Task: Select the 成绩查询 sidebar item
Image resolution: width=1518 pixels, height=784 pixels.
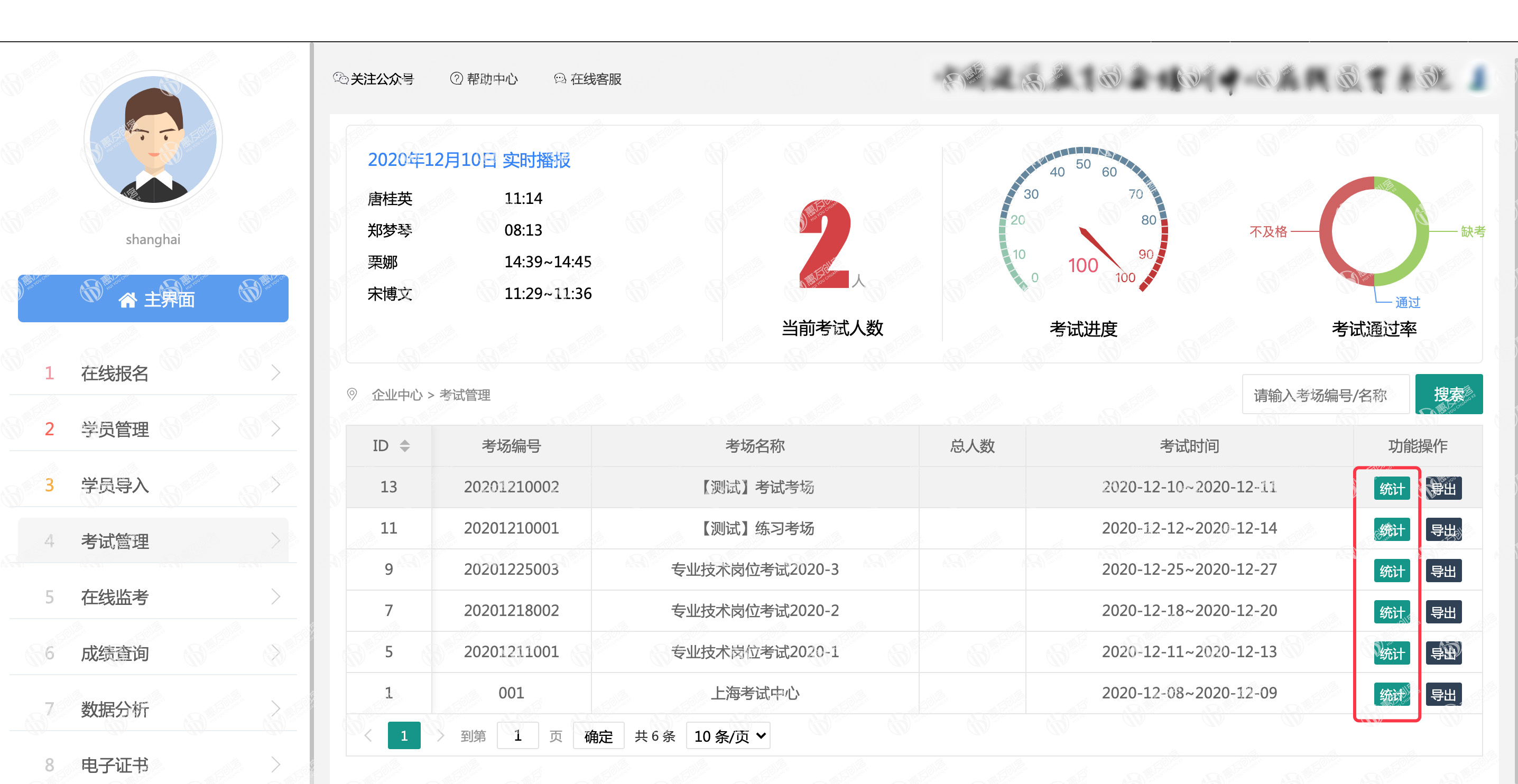Action: click(115, 653)
